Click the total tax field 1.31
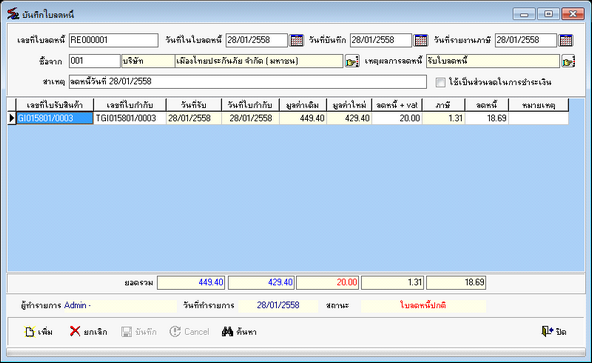Viewport: 592px width, 363px height. pos(393,283)
